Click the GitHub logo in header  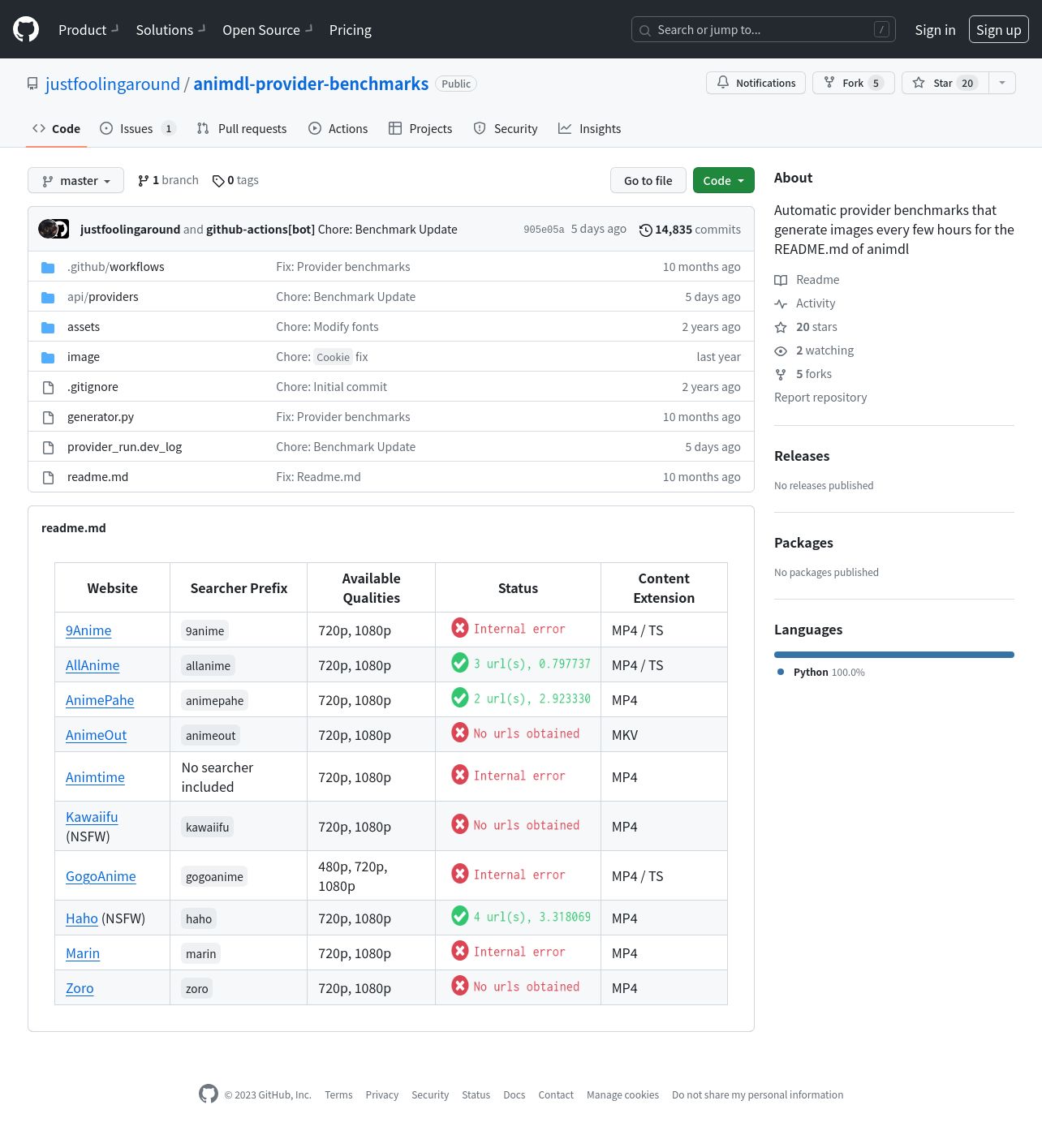26,29
